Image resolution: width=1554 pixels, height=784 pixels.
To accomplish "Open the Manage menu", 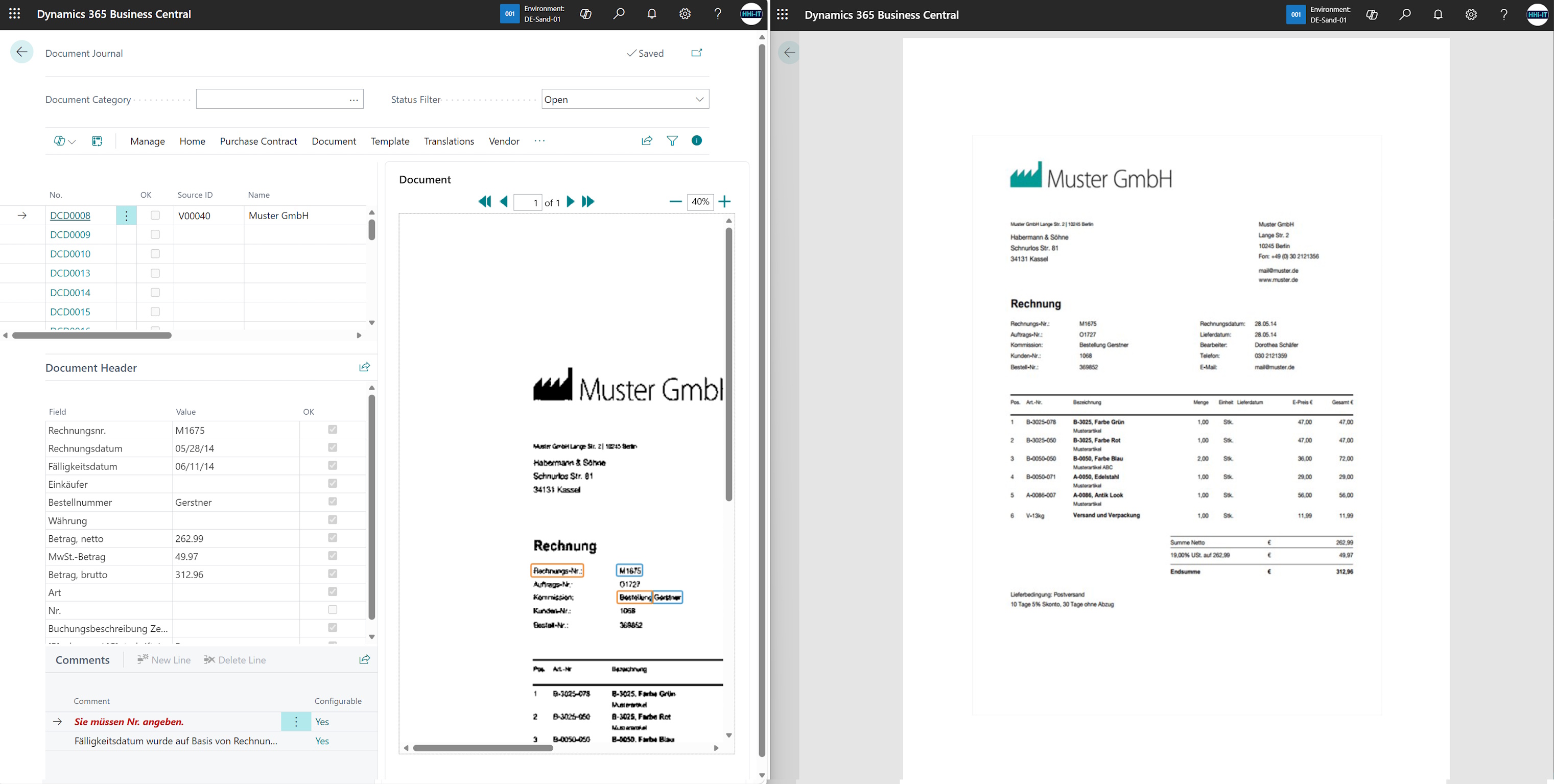I will coord(148,141).
